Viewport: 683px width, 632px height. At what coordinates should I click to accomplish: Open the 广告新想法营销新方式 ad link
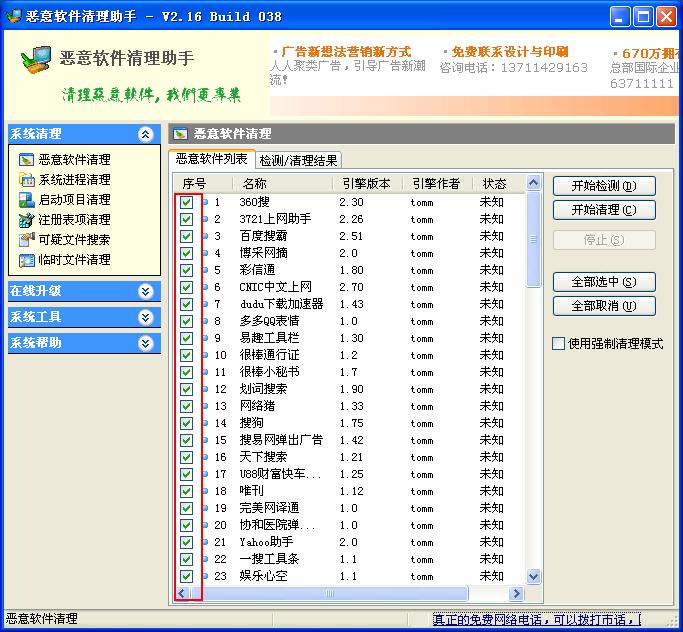346,52
